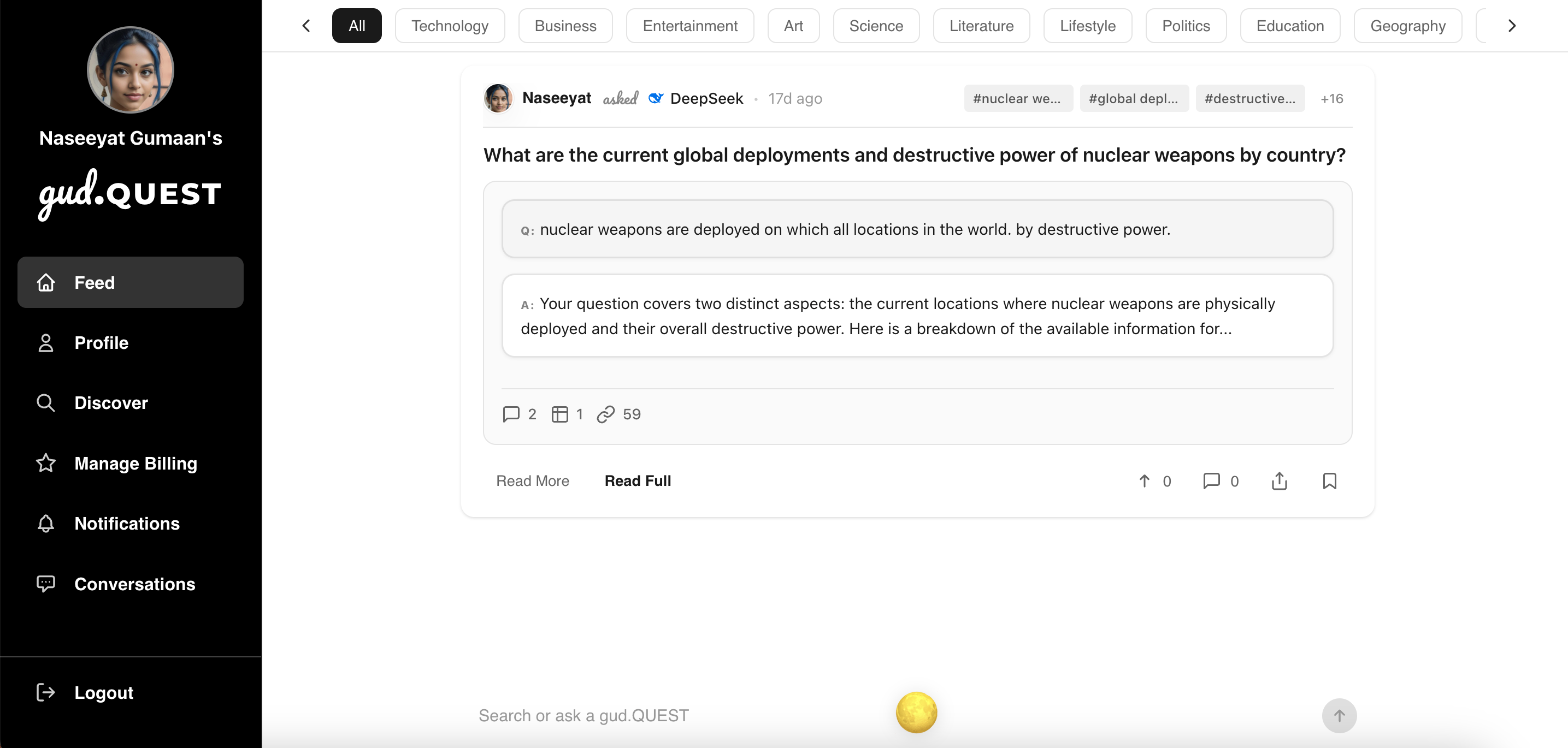The image size is (1568, 748).
Task: Select the Technology category tab
Action: [449, 26]
